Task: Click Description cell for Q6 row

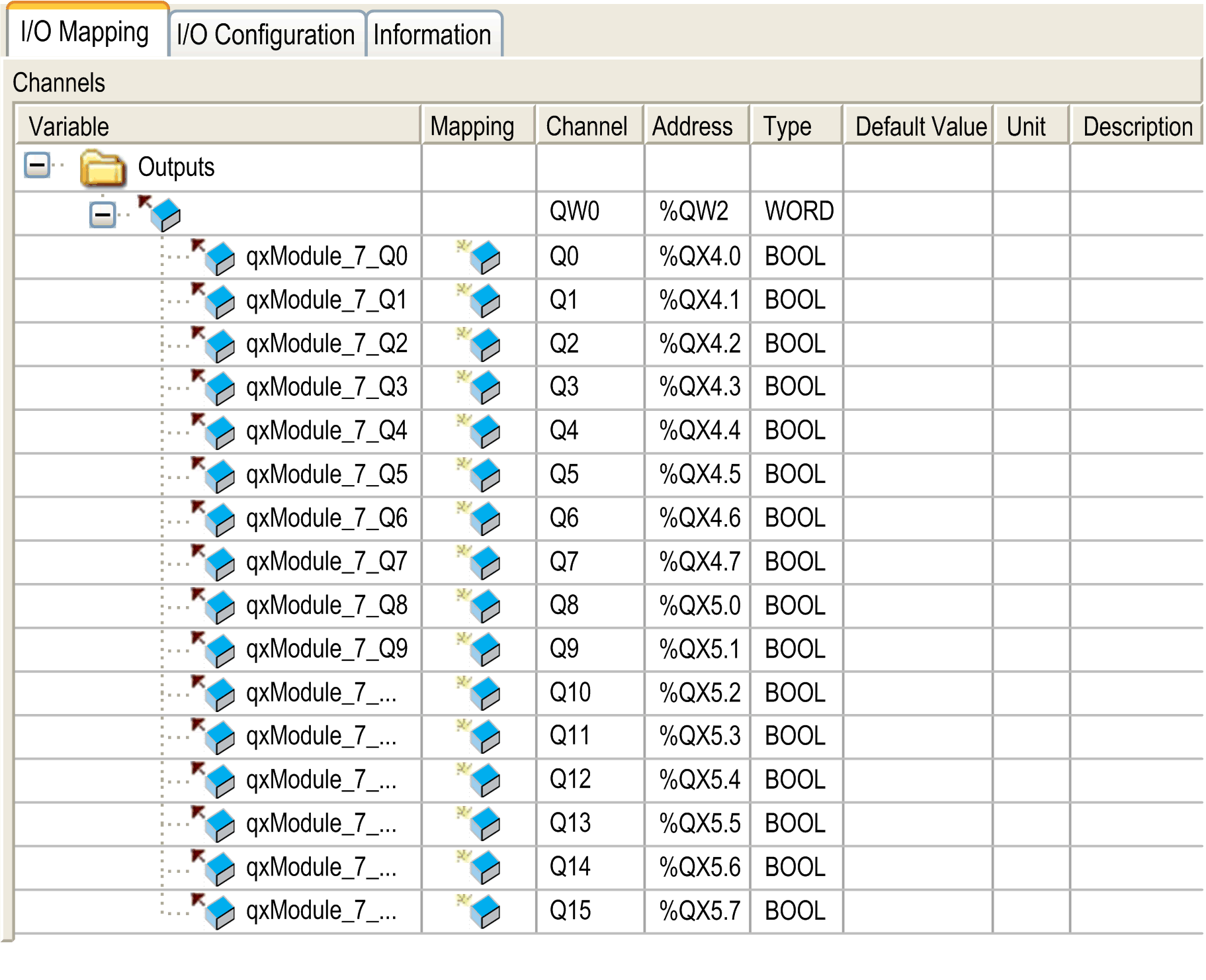Action: click(x=1135, y=518)
